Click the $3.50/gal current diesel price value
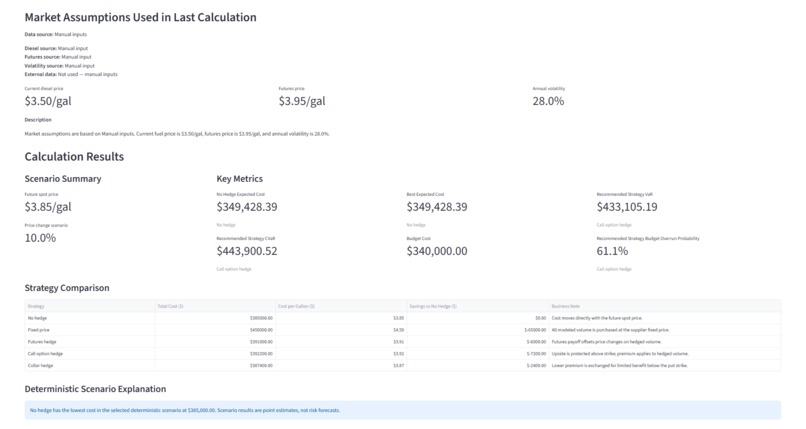 point(48,101)
